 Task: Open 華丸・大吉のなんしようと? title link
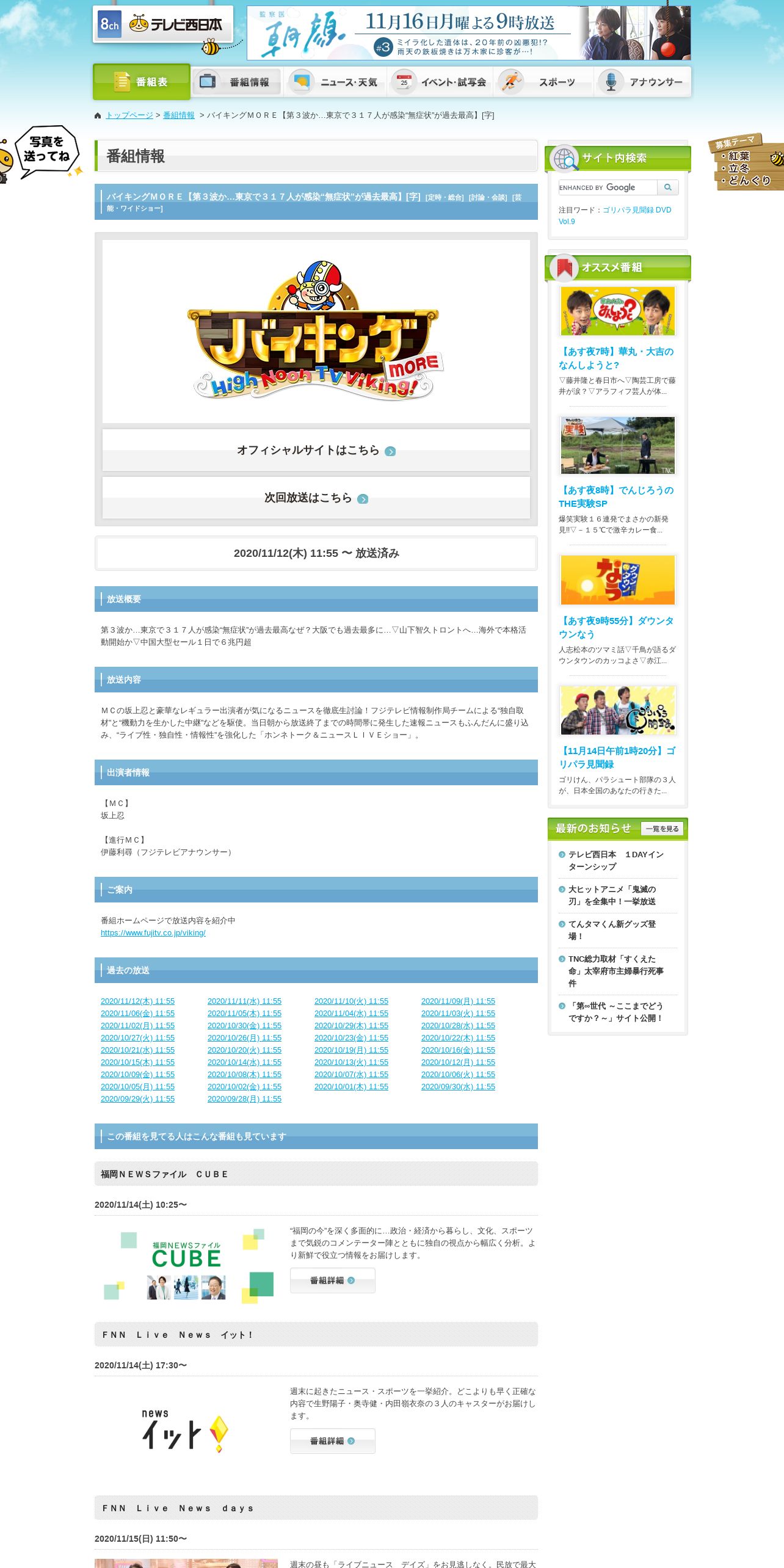point(616,358)
